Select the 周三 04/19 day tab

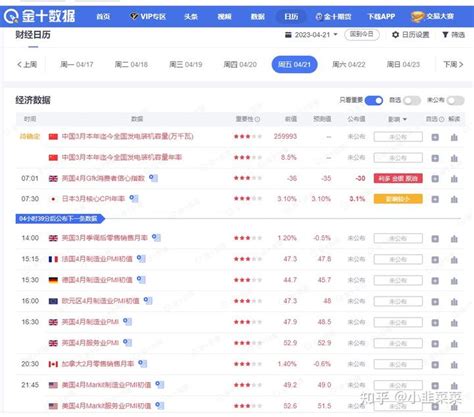pyautogui.click(x=186, y=64)
